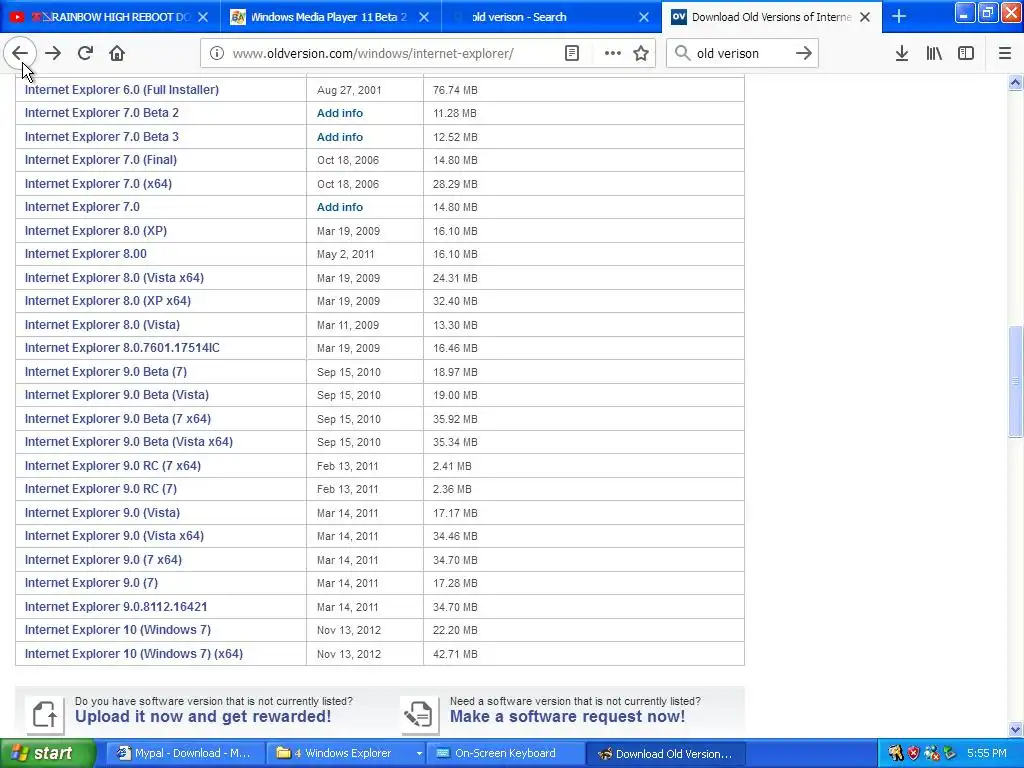Close the old verison Search tab

click(644, 17)
